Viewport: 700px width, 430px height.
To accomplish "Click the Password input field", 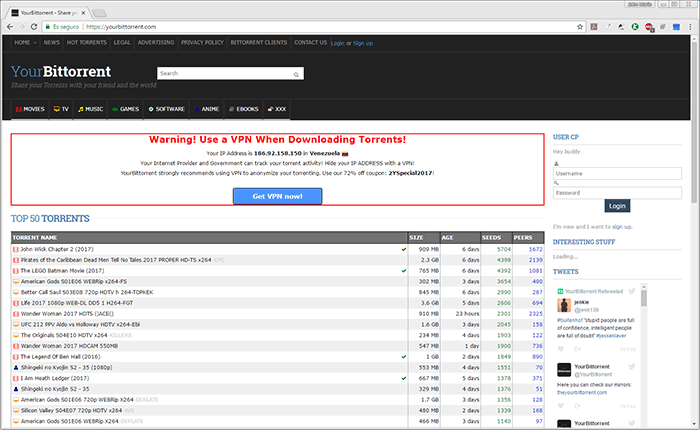I will (617, 193).
